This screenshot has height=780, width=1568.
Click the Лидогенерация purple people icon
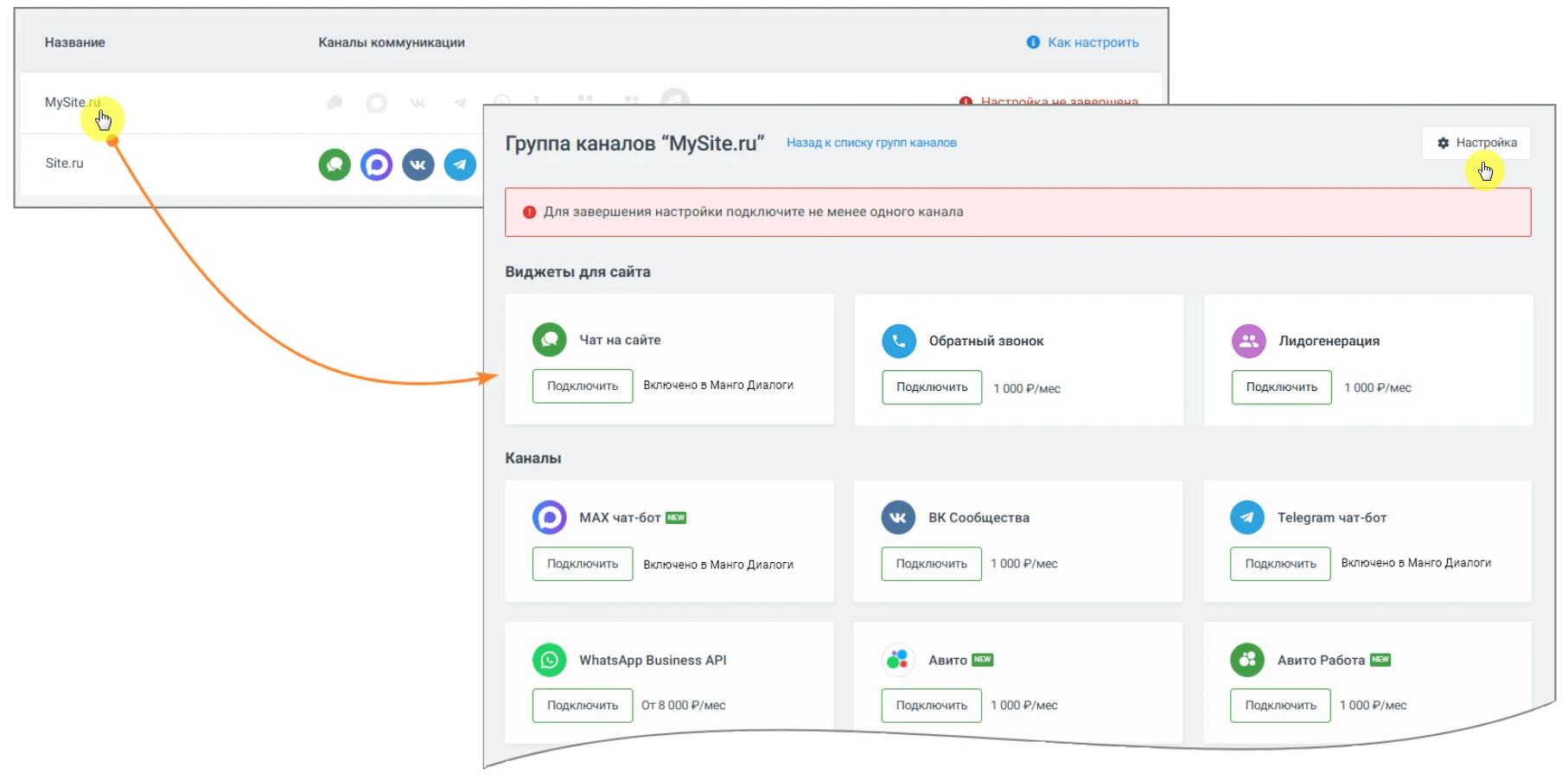(x=1248, y=341)
